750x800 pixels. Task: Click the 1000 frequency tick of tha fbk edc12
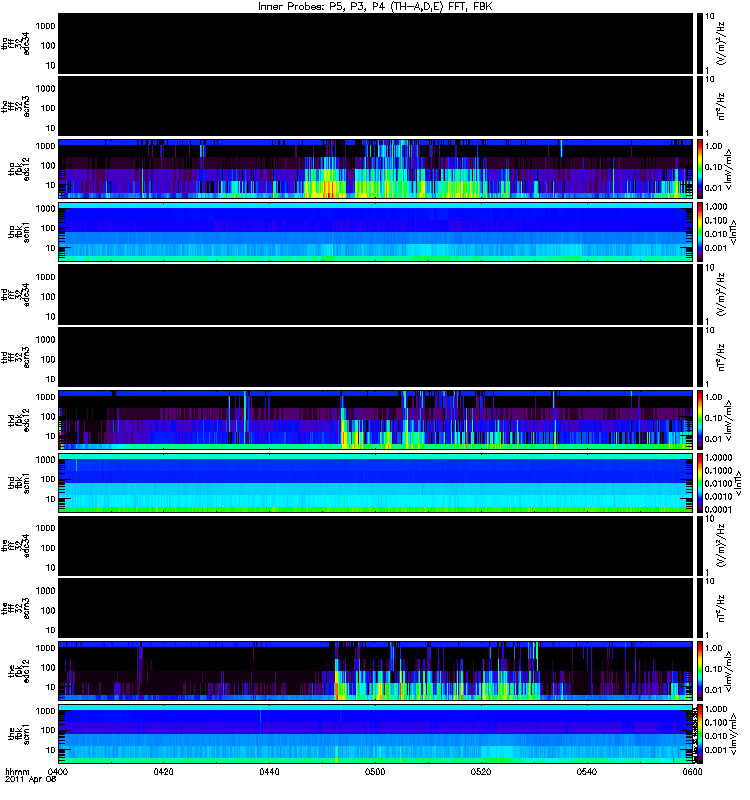(x=45, y=146)
